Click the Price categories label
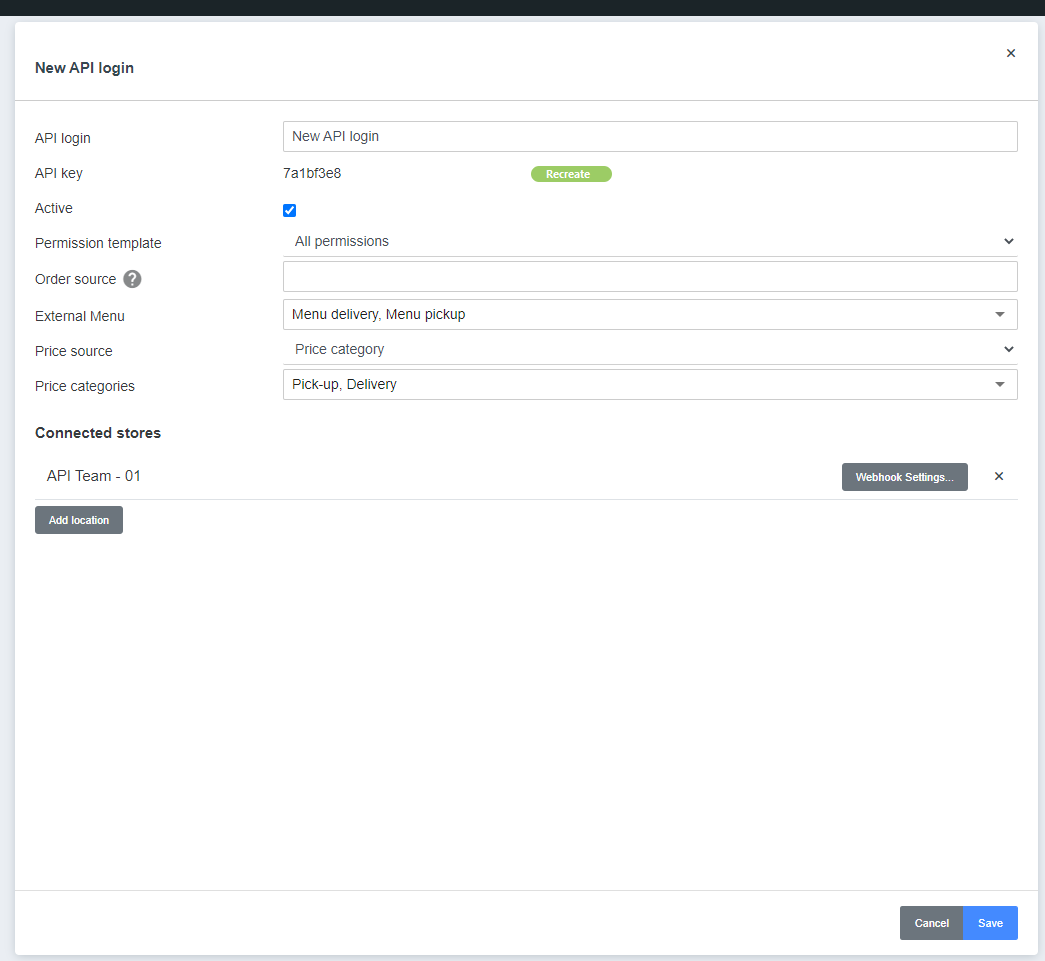1045x961 pixels. pyautogui.click(x=85, y=386)
